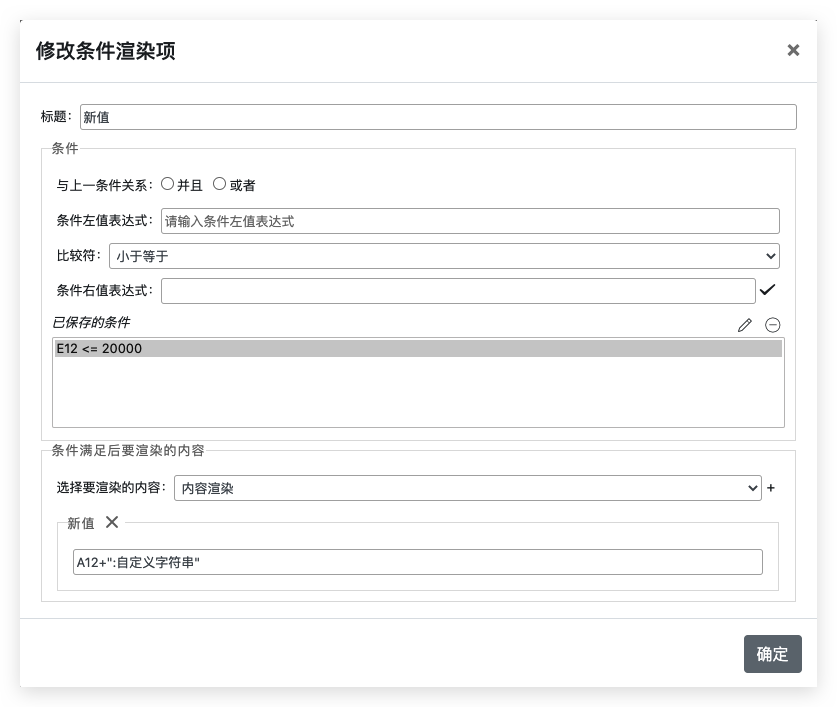837x707 pixels.
Task: Click the 确定 button
Action: pyautogui.click(x=772, y=654)
